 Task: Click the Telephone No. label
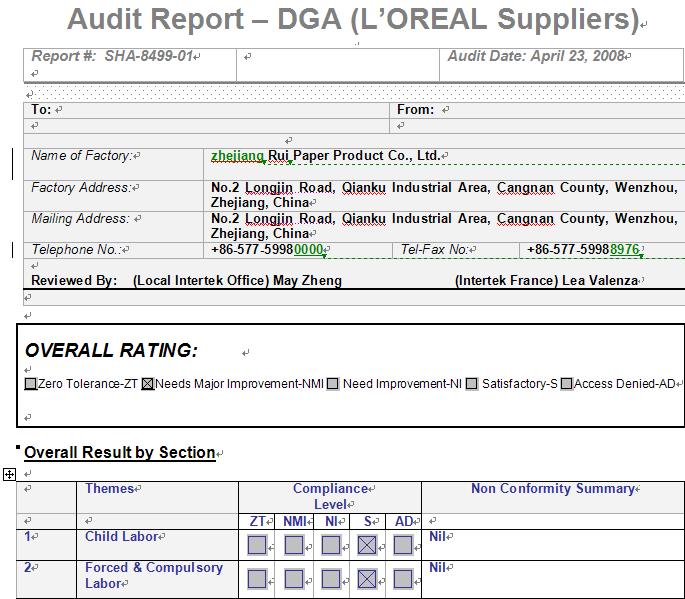76,249
